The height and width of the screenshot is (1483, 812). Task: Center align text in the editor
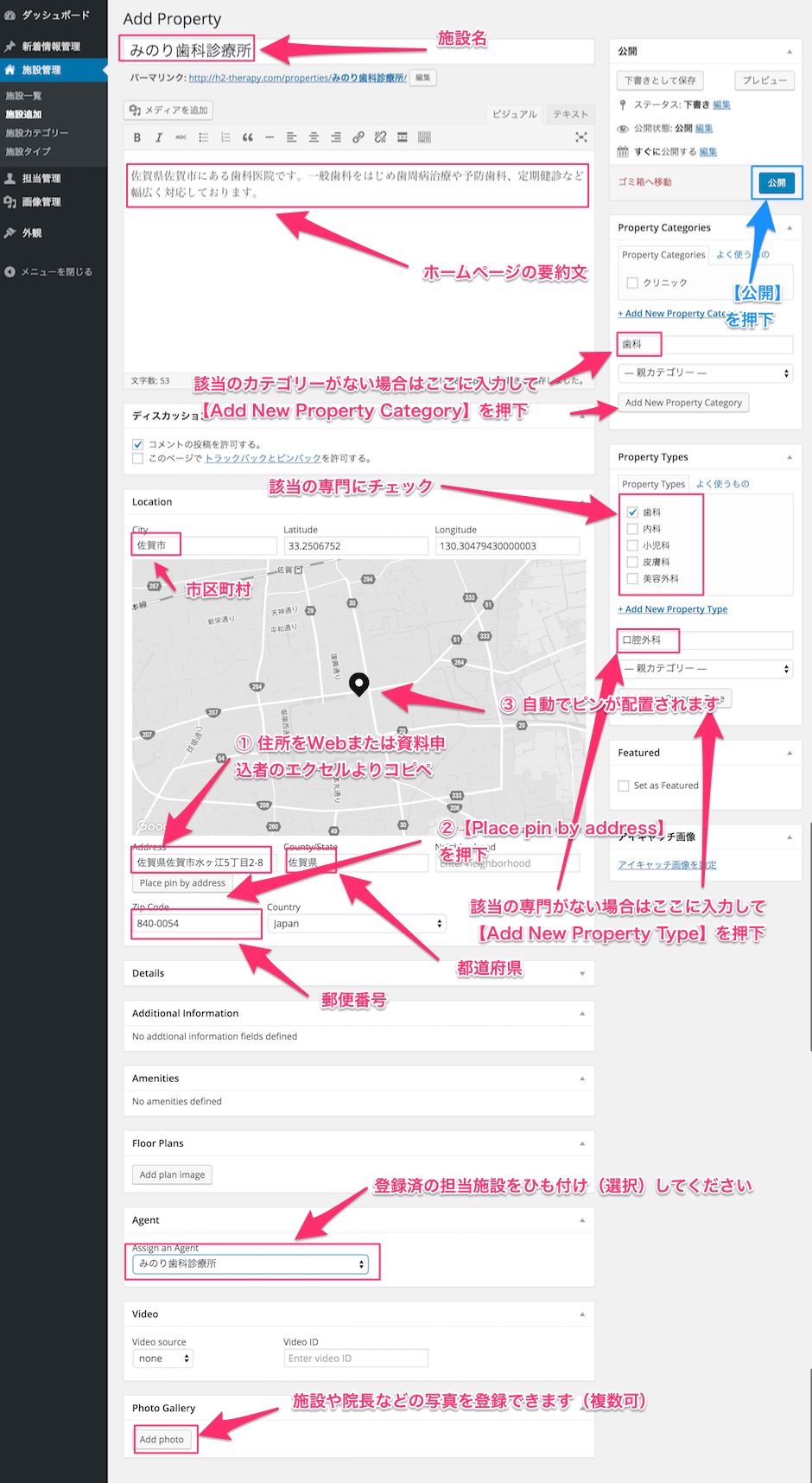pyautogui.click(x=314, y=137)
